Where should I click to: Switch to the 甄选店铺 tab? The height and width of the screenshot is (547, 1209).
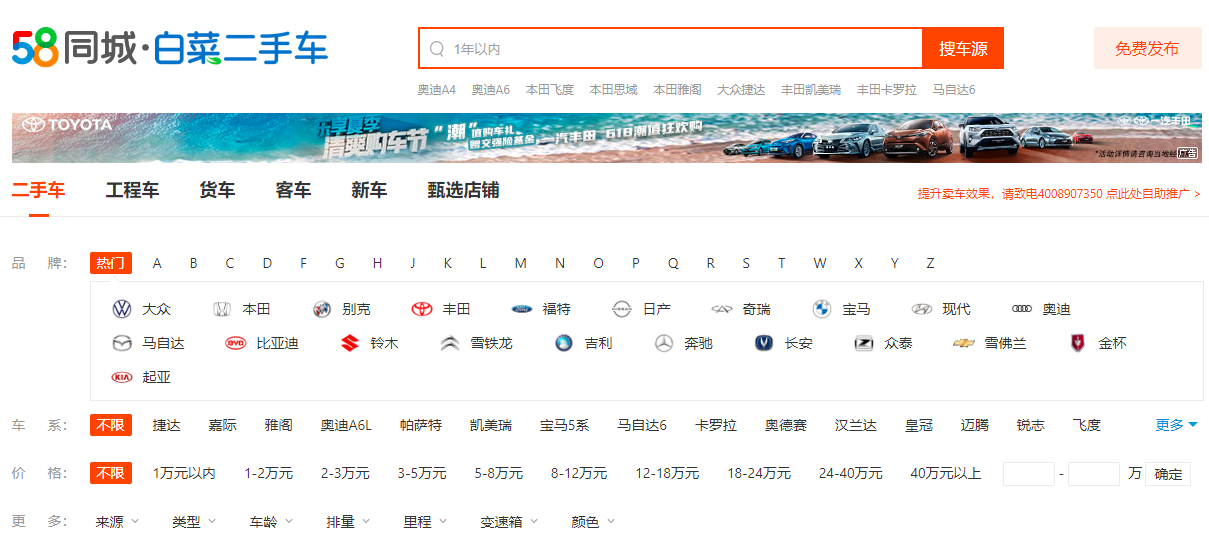(463, 190)
